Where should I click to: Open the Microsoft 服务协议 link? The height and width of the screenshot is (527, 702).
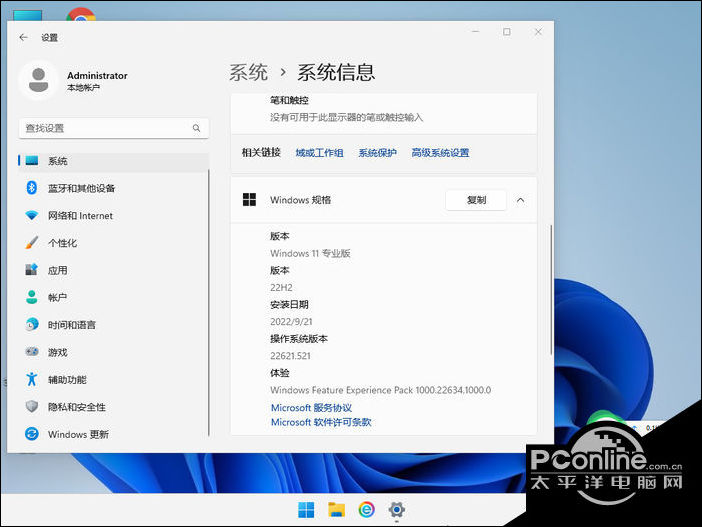click(x=311, y=407)
